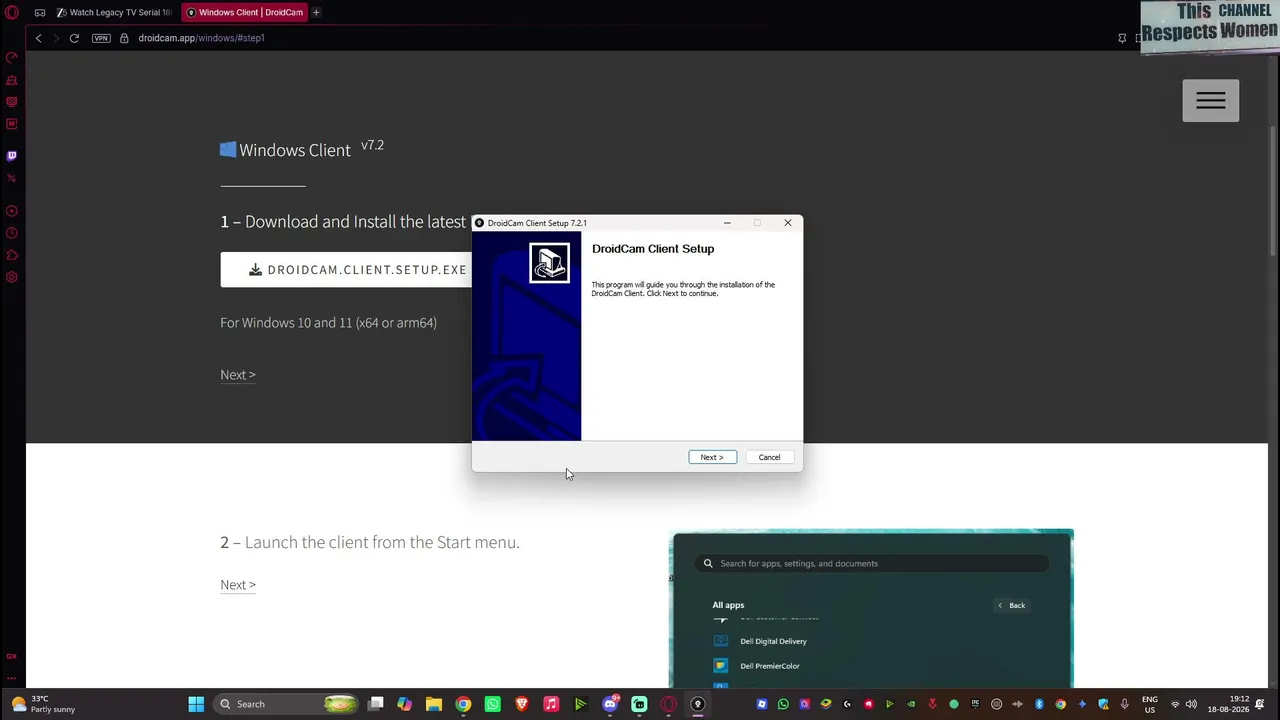Switch to DroidCam installer taskbar icon

click(698, 704)
